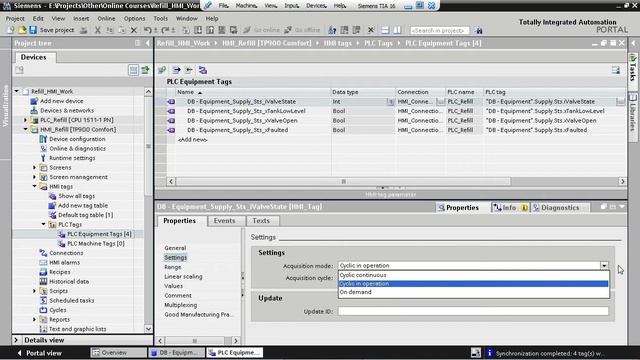640x360 pixels.
Task: Click the Export icon in tag table toolbar
Action: (x=176, y=70)
